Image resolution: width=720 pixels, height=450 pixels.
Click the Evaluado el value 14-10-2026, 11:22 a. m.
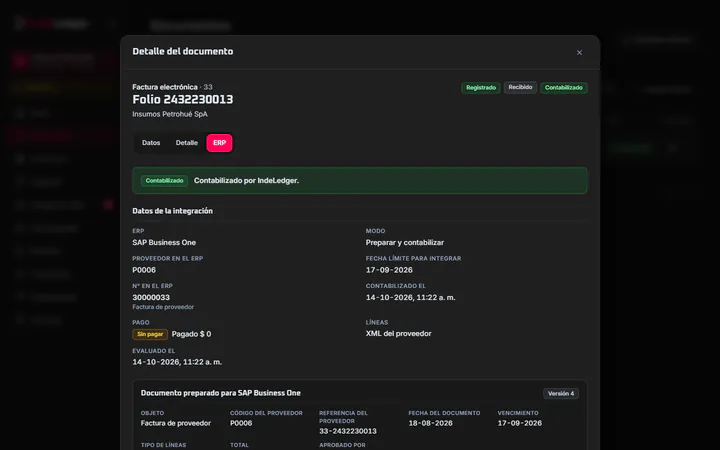tap(177, 362)
